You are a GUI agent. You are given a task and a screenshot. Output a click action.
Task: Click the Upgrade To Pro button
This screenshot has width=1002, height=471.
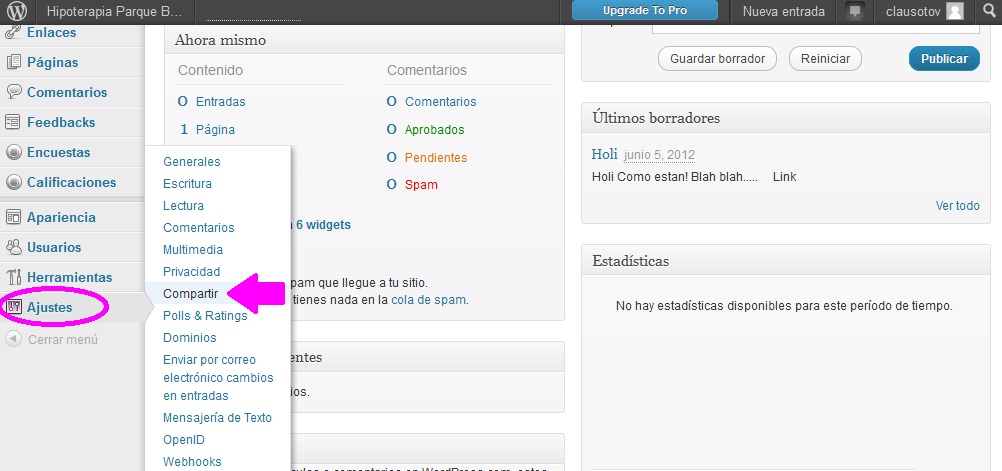(x=645, y=12)
